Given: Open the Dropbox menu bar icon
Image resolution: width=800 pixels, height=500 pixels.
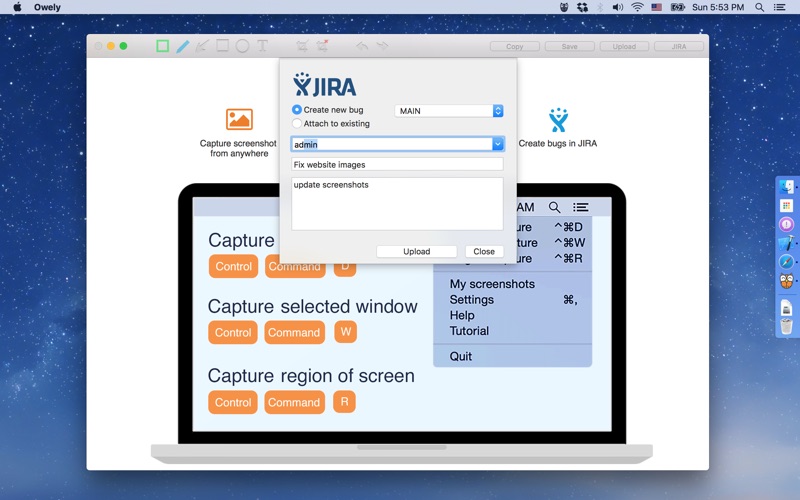Looking at the screenshot, I should (582, 7).
